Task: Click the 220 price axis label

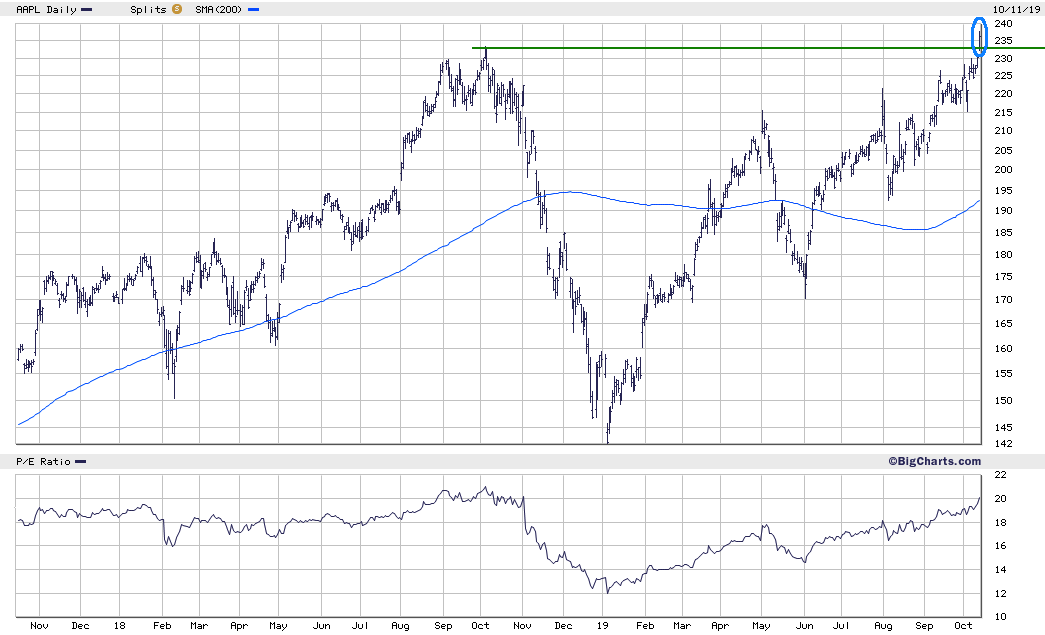Action: pyautogui.click(x=1003, y=94)
